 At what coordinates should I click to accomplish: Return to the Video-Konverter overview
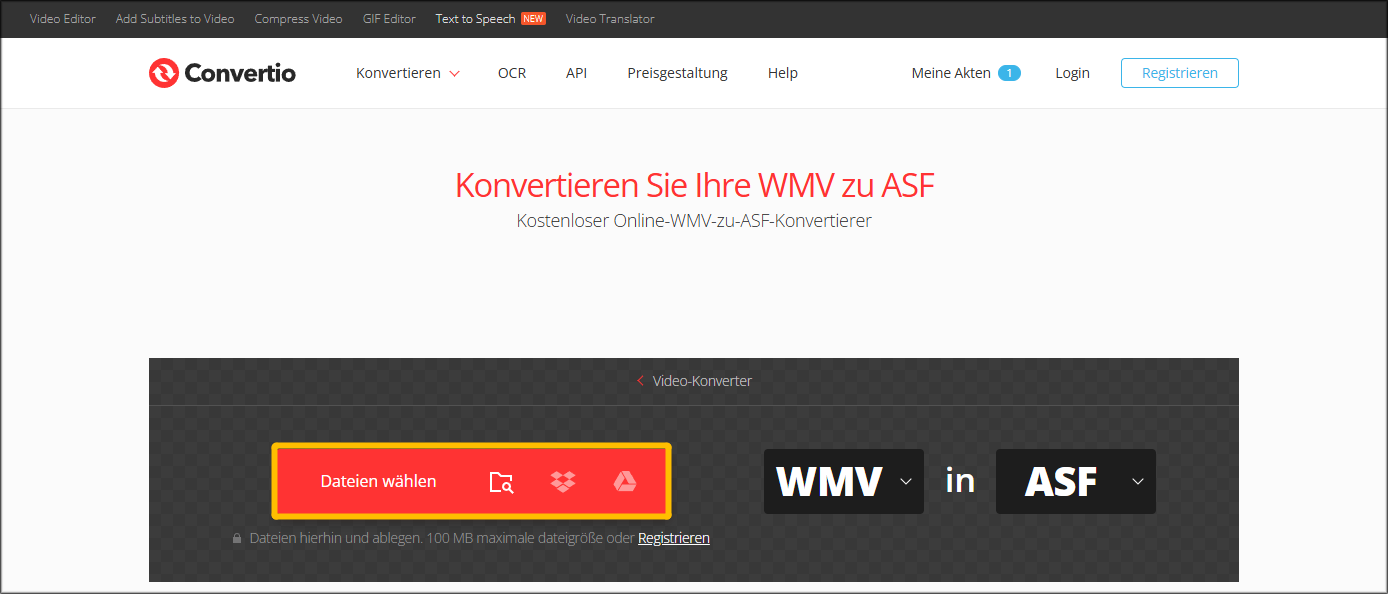(702, 380)
